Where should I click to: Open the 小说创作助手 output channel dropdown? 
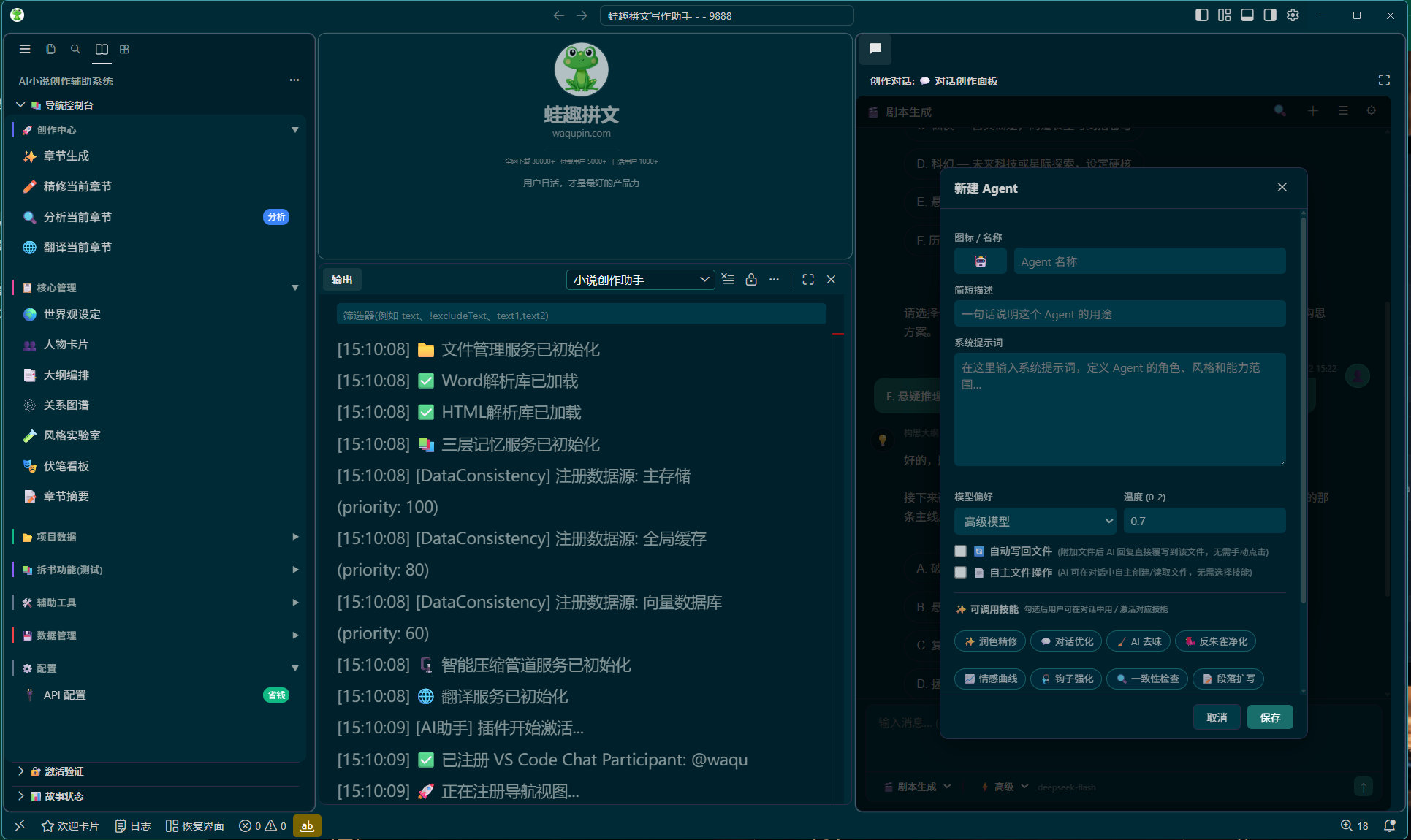pos(640,280)
